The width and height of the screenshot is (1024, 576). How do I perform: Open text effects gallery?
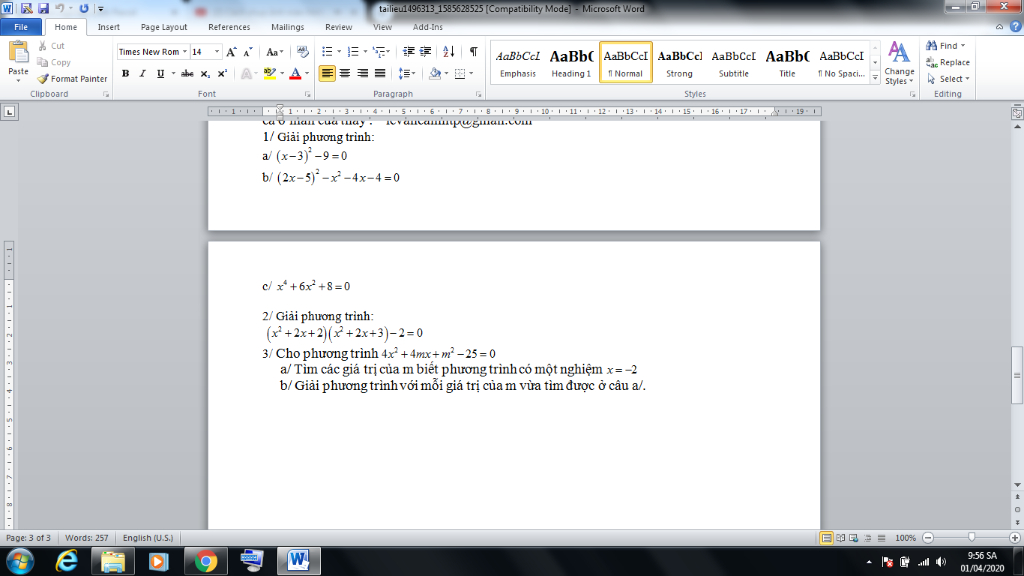tap(246, 74)
